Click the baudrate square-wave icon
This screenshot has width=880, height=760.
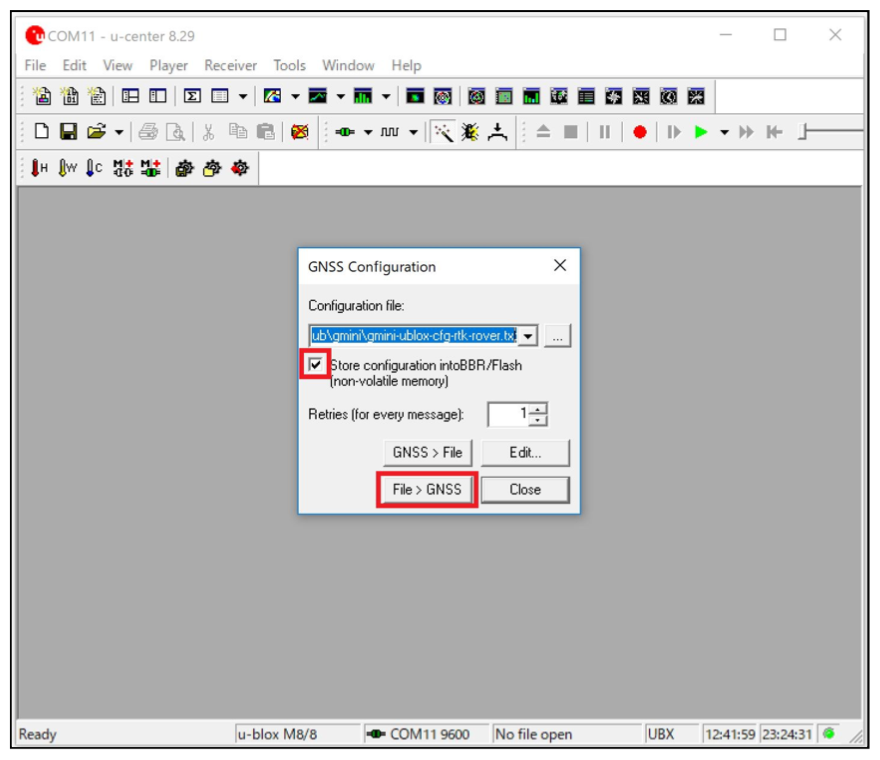(x=390, y=132)
